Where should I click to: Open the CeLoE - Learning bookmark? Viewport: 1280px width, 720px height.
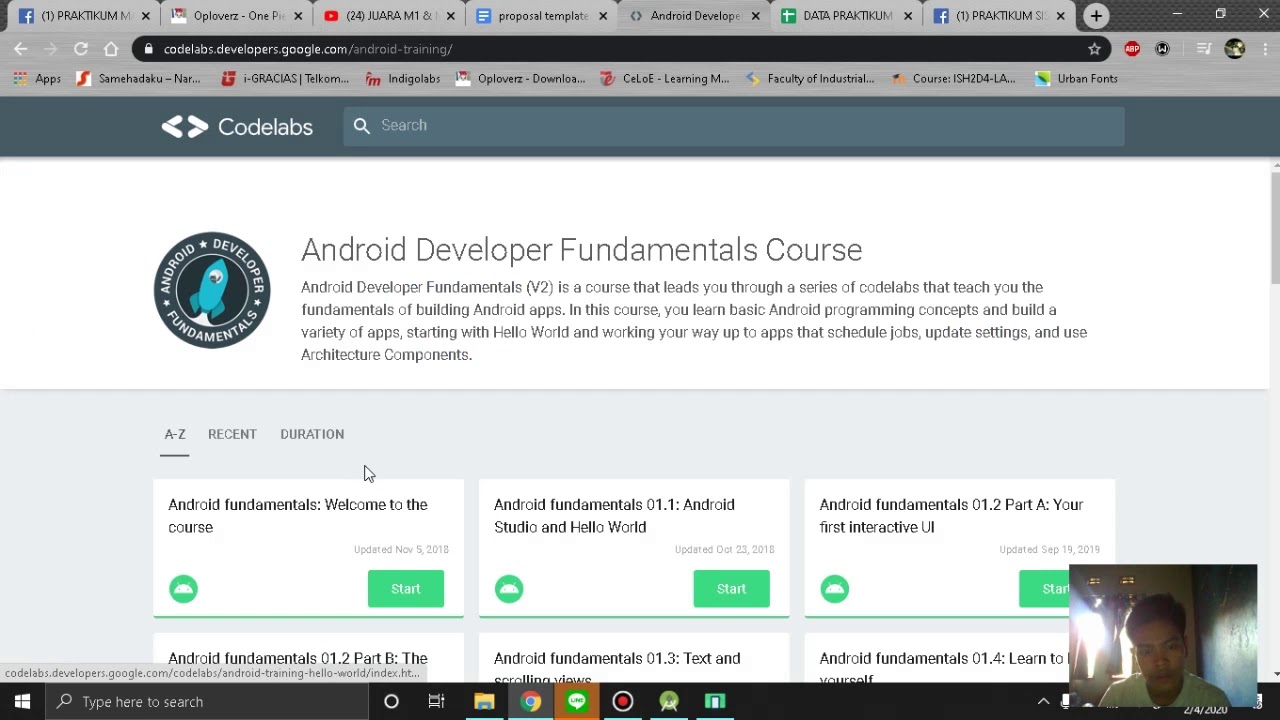(665, 78)
